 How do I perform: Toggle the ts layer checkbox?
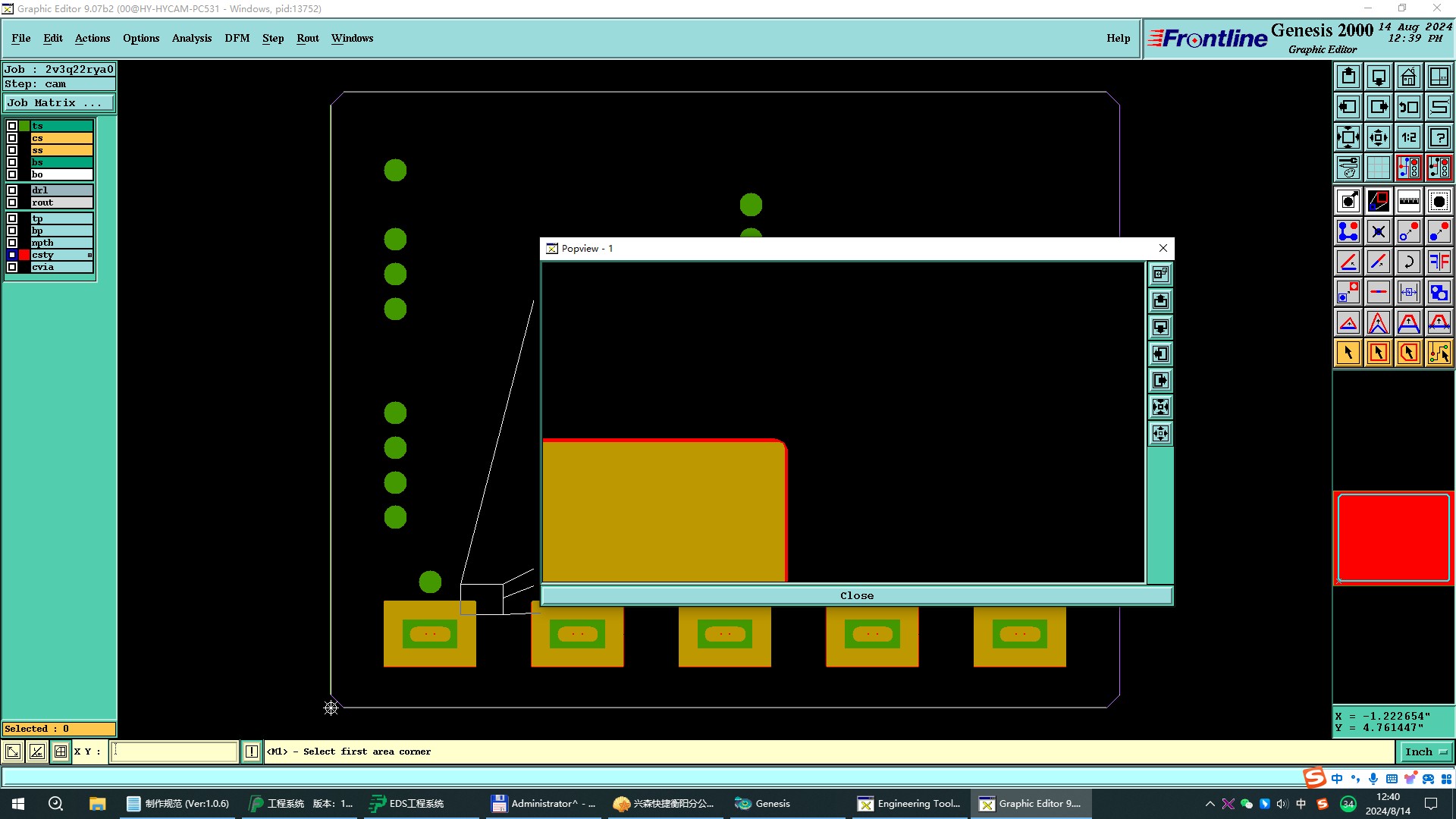pos(12,126)
